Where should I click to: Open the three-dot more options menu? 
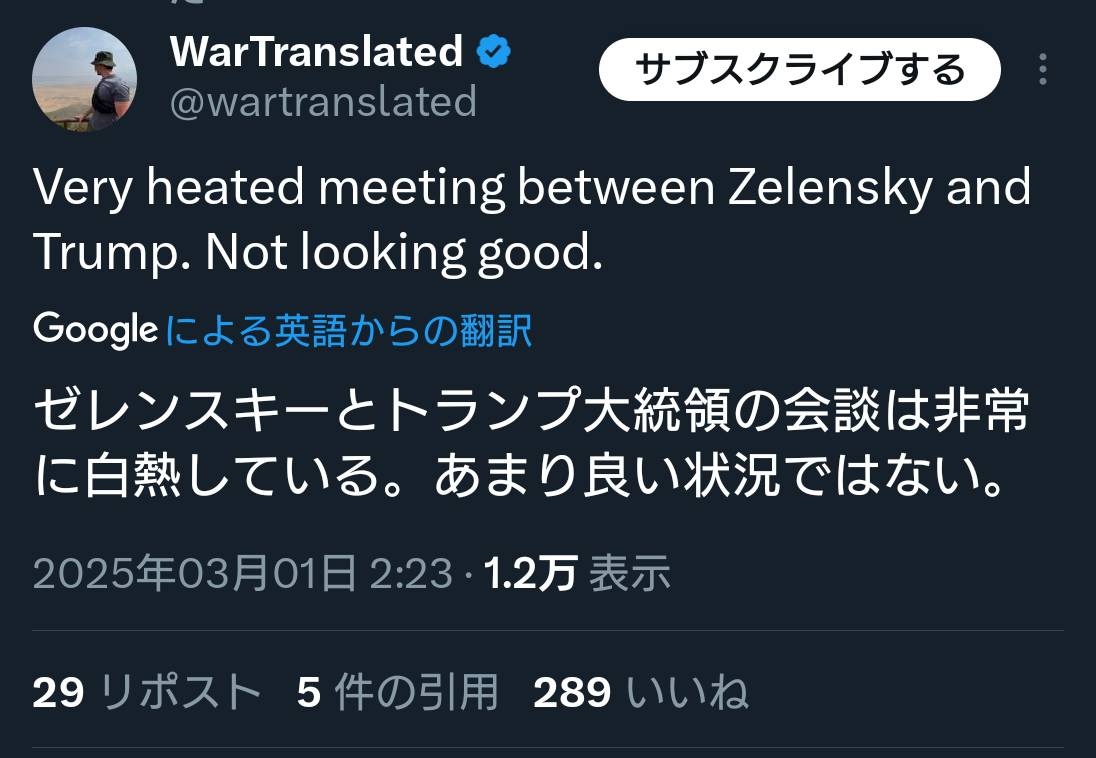click(1043, 69)
